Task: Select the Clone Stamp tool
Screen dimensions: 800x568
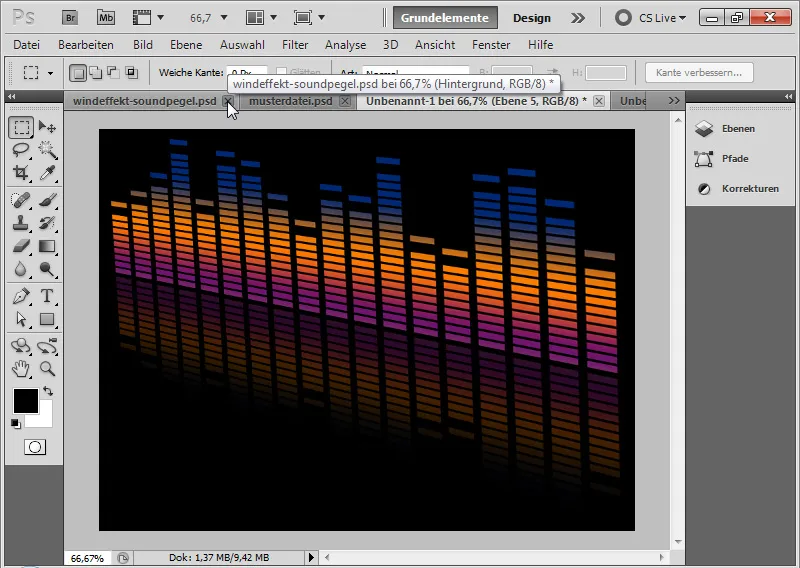Action: click(x=21, y=223)
